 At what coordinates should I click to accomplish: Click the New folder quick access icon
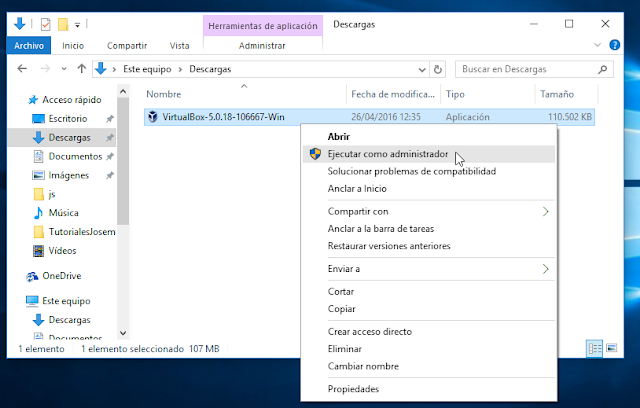pos(63,25)
